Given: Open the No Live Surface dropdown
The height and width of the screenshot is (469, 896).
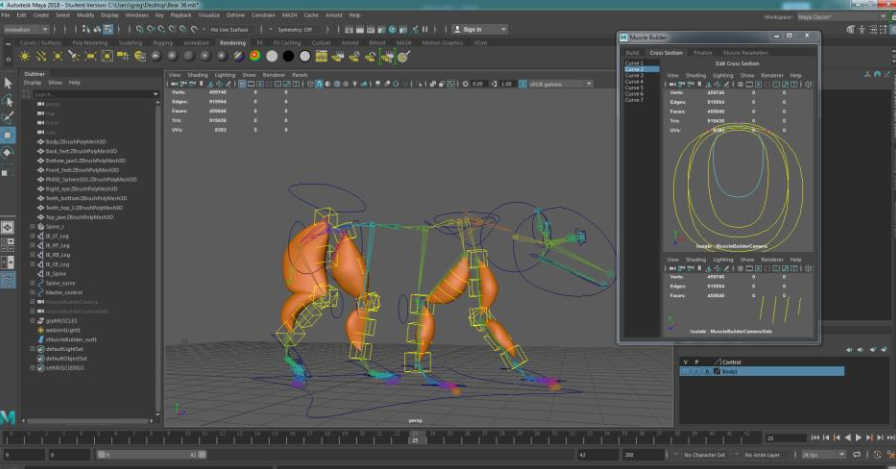Looking at the screenshot, I should (231, 29).
